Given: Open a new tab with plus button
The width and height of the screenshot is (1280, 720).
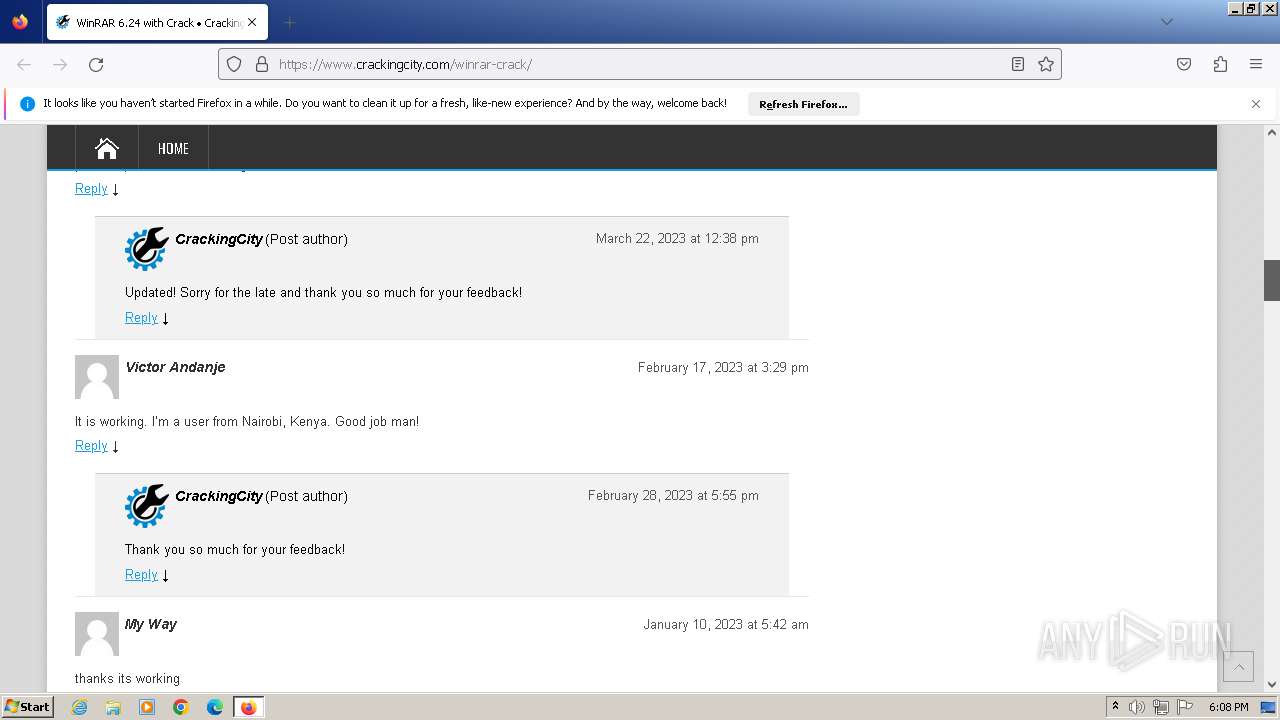Looking at the screenshot, I should [289, 22].
